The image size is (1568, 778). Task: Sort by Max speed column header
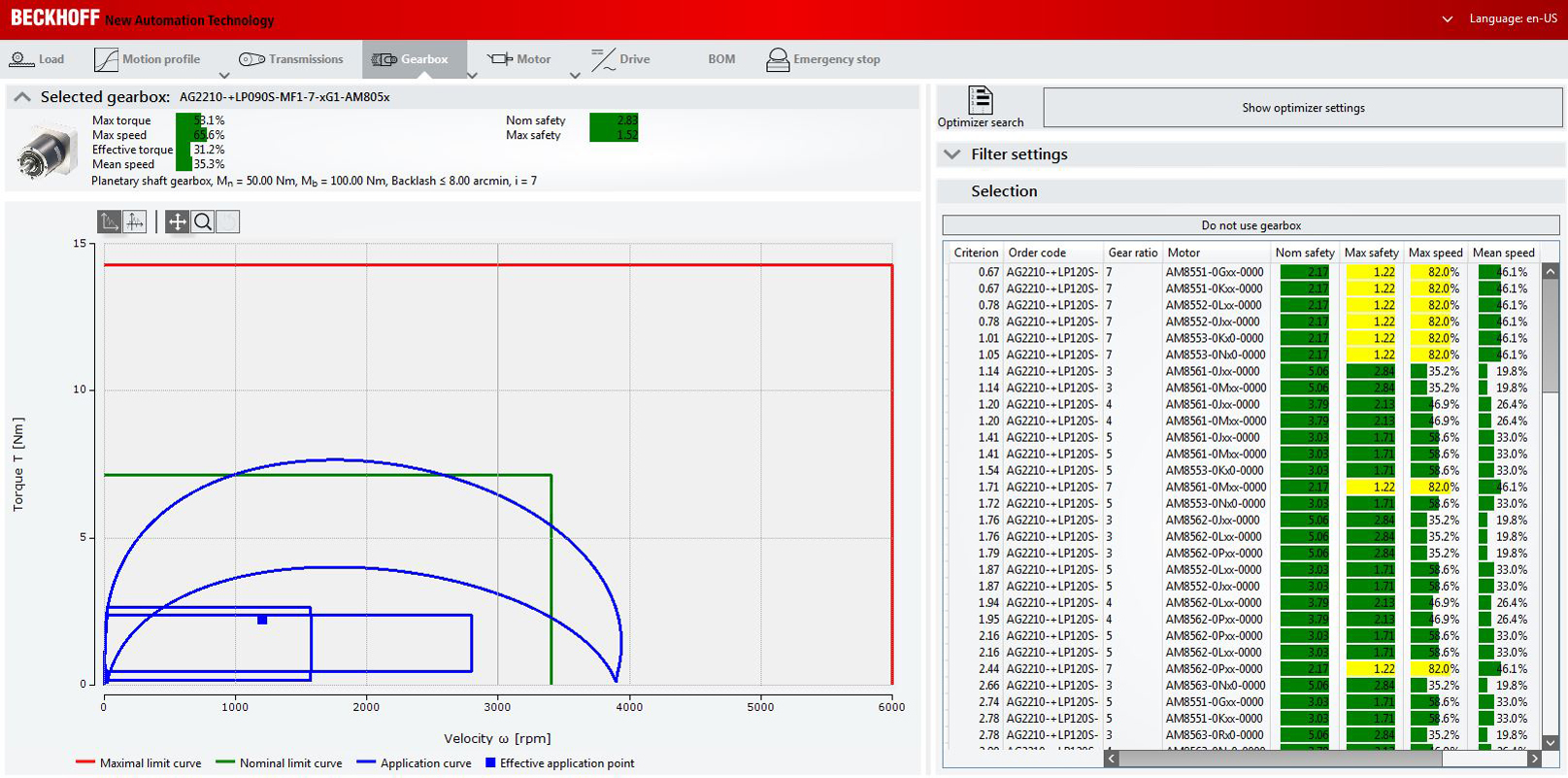coord(1435,253)
